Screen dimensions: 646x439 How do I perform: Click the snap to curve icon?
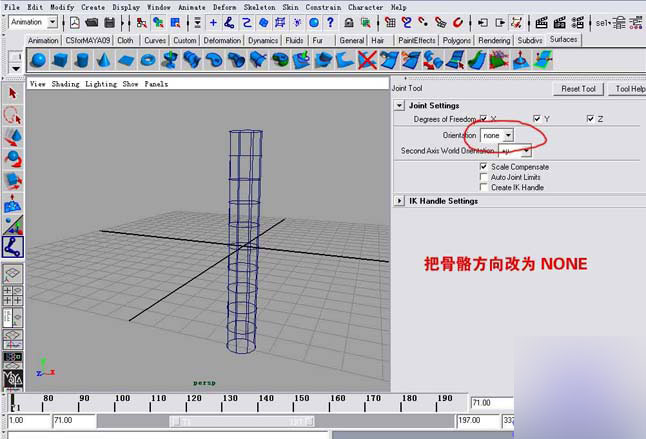407,23
